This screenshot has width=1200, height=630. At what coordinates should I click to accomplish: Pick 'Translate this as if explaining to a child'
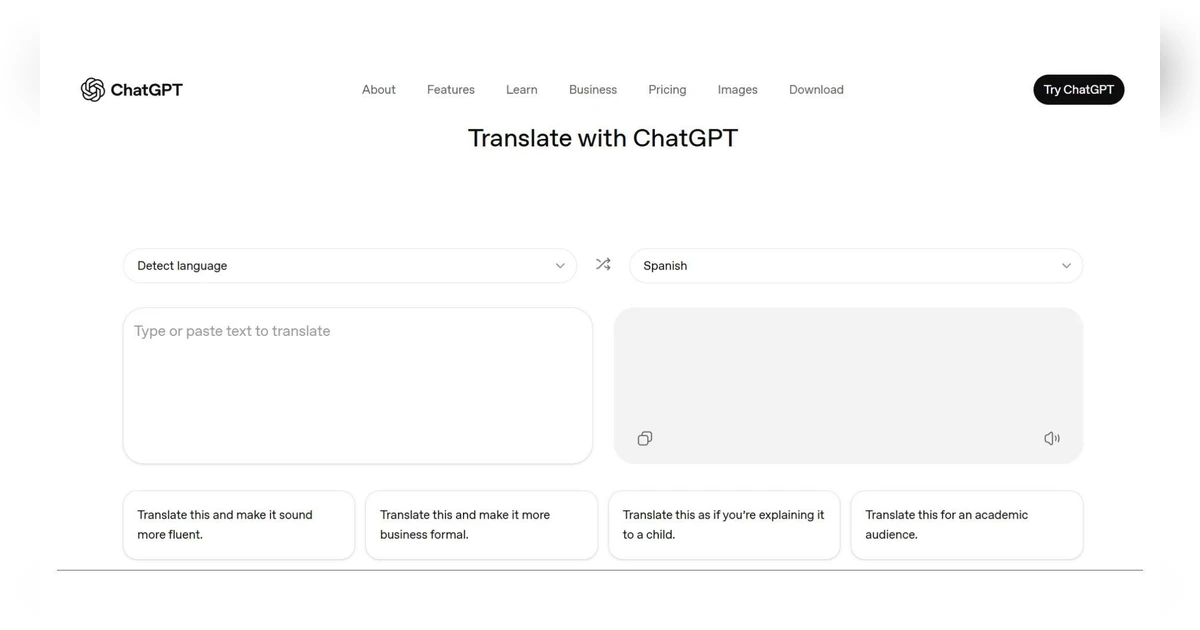point(723,524)
